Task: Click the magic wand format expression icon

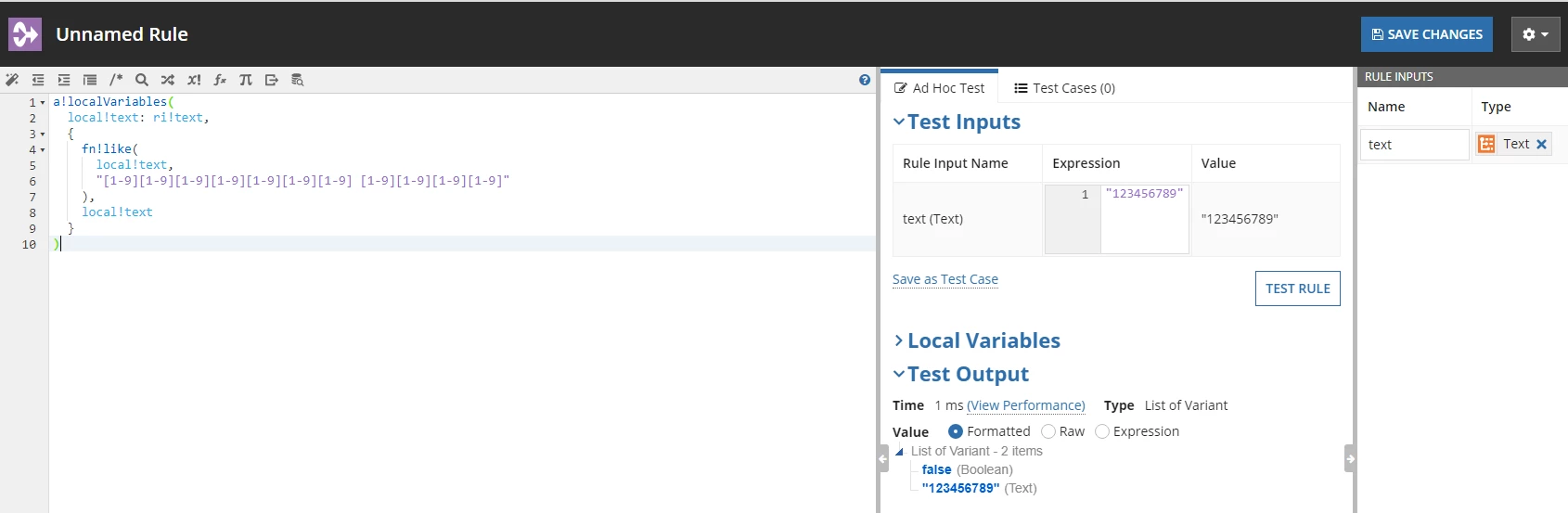Action: pos(12,80)
